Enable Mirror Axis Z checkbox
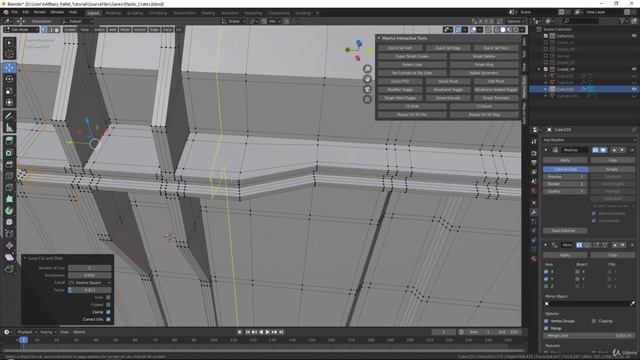Screen dimensions: 640x360 pyautogui.click(x=546, y=287)
